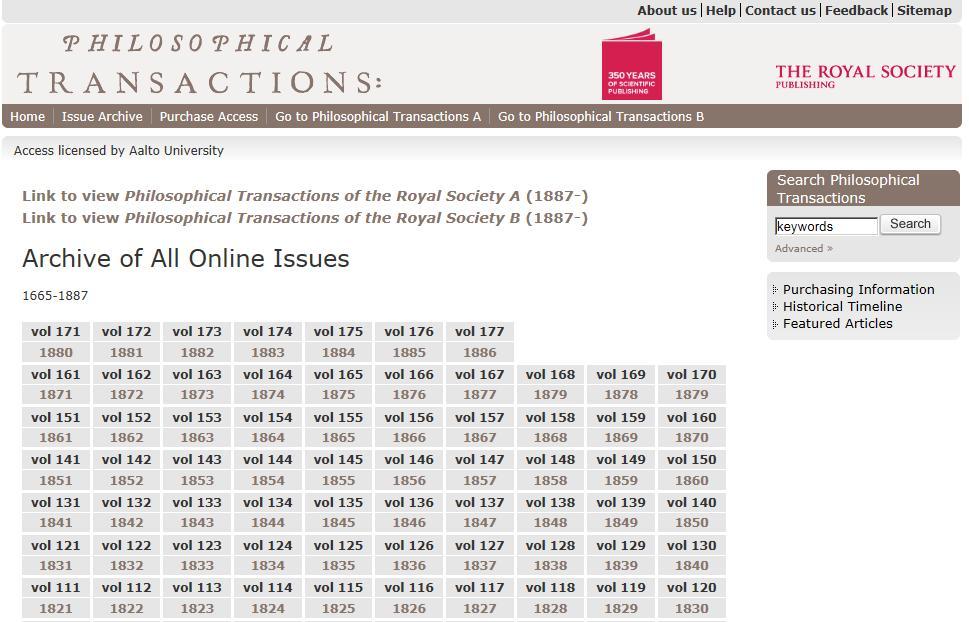This screenshot has width=969, height=622.
Task: Open vol 111 archive cell
Action: click(x=56, y=588)
